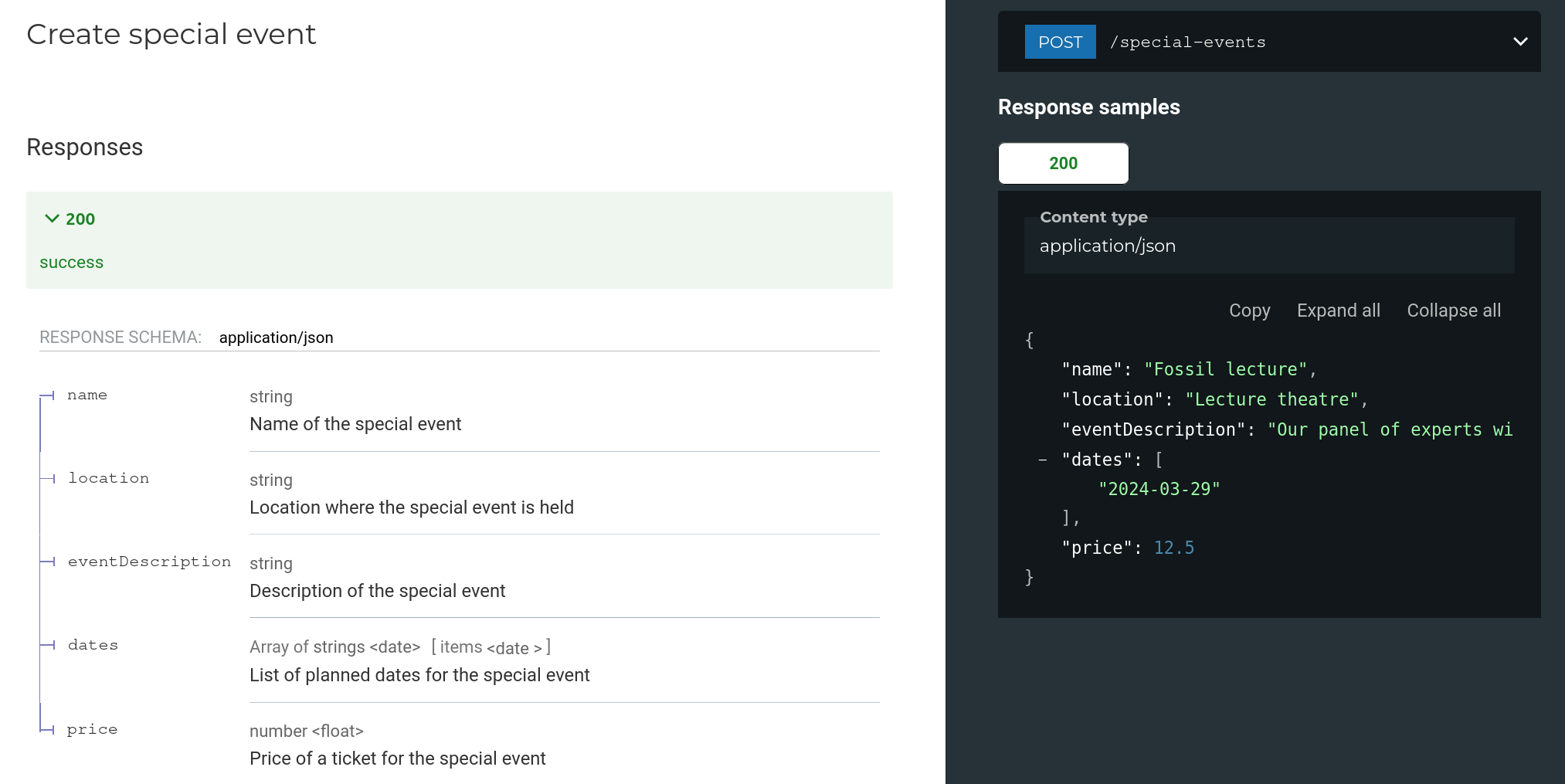The image size is (1565, 784).
Task: Click the 12.5 price value in sample
Action: pyautogui.click(x=1173, y=548)
